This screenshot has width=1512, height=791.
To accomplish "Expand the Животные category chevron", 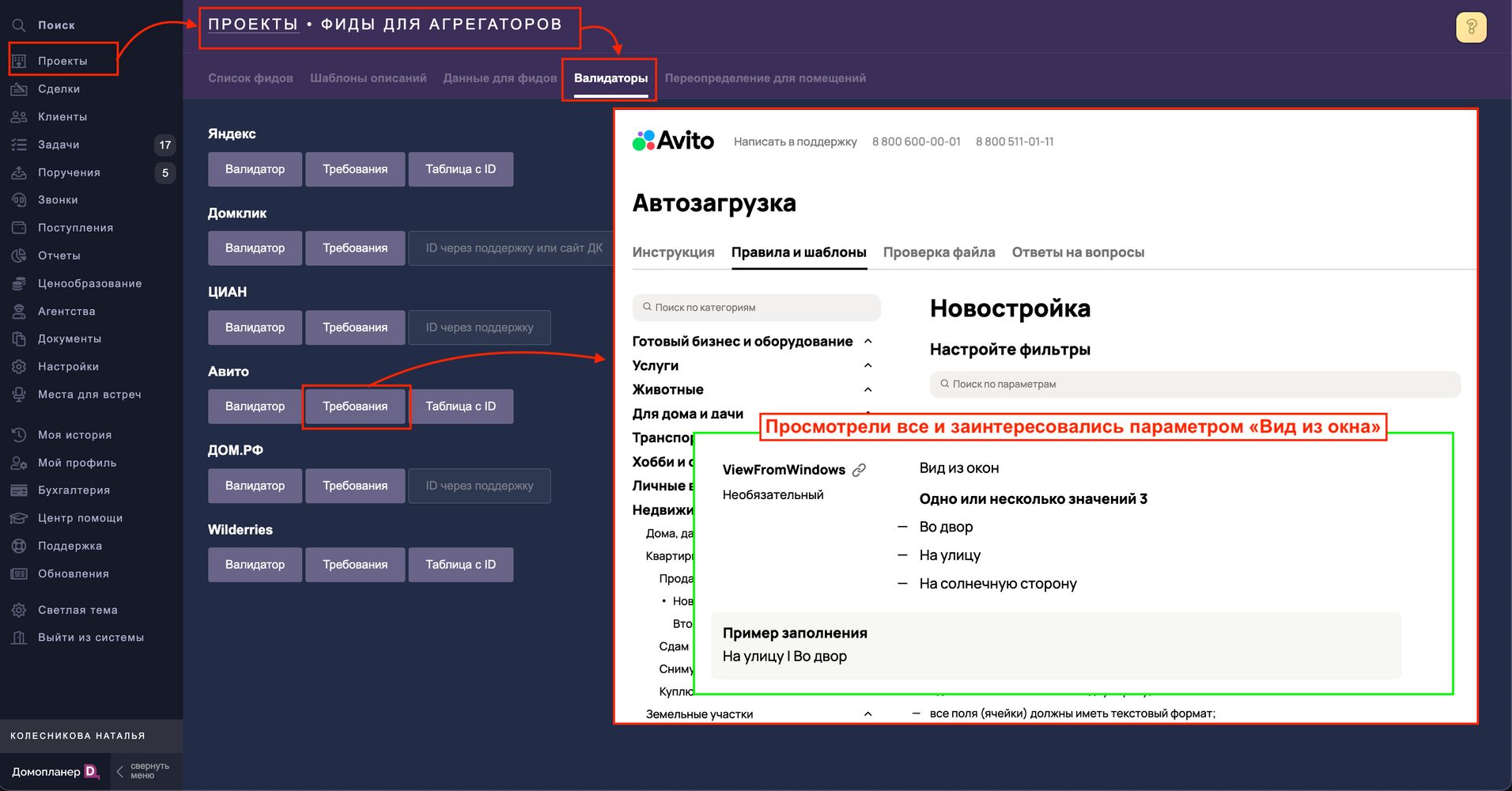I will (868, 390).
